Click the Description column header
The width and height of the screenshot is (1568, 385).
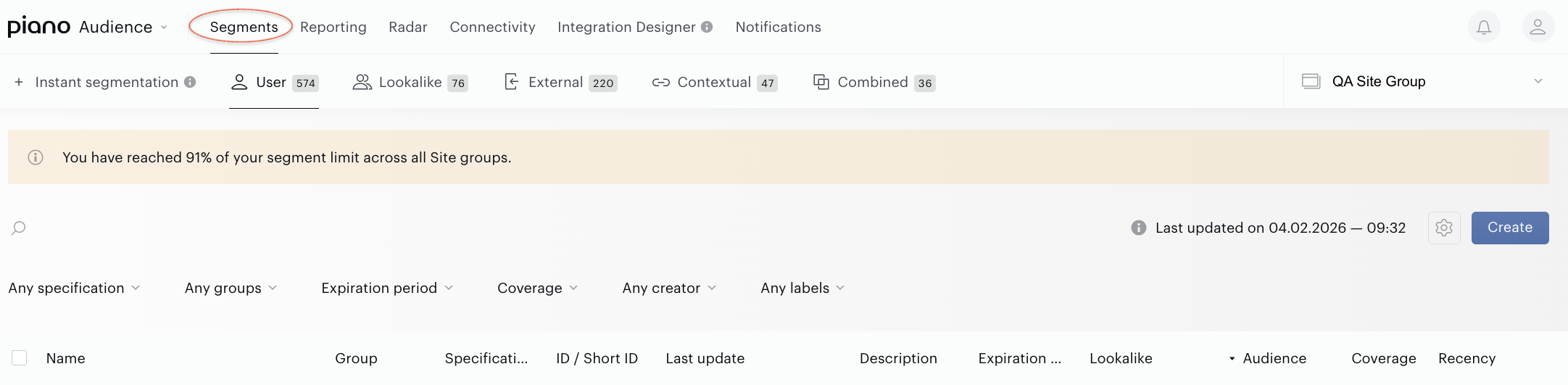pyautogui.click(x=898, y=358)
